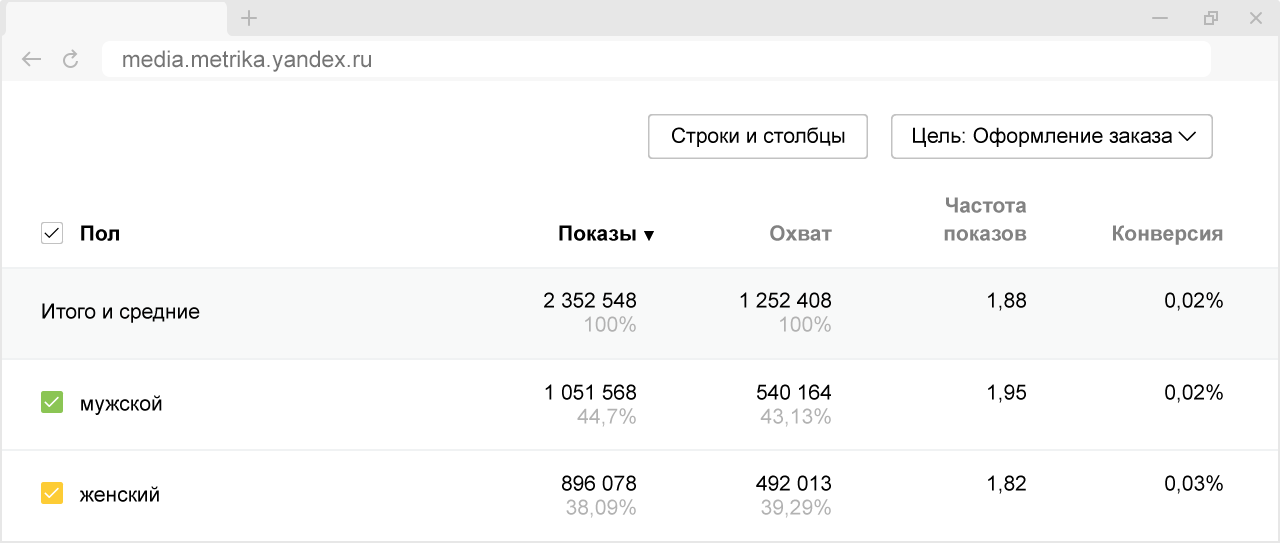Restore the browser window size

(x=1211, y=18)
